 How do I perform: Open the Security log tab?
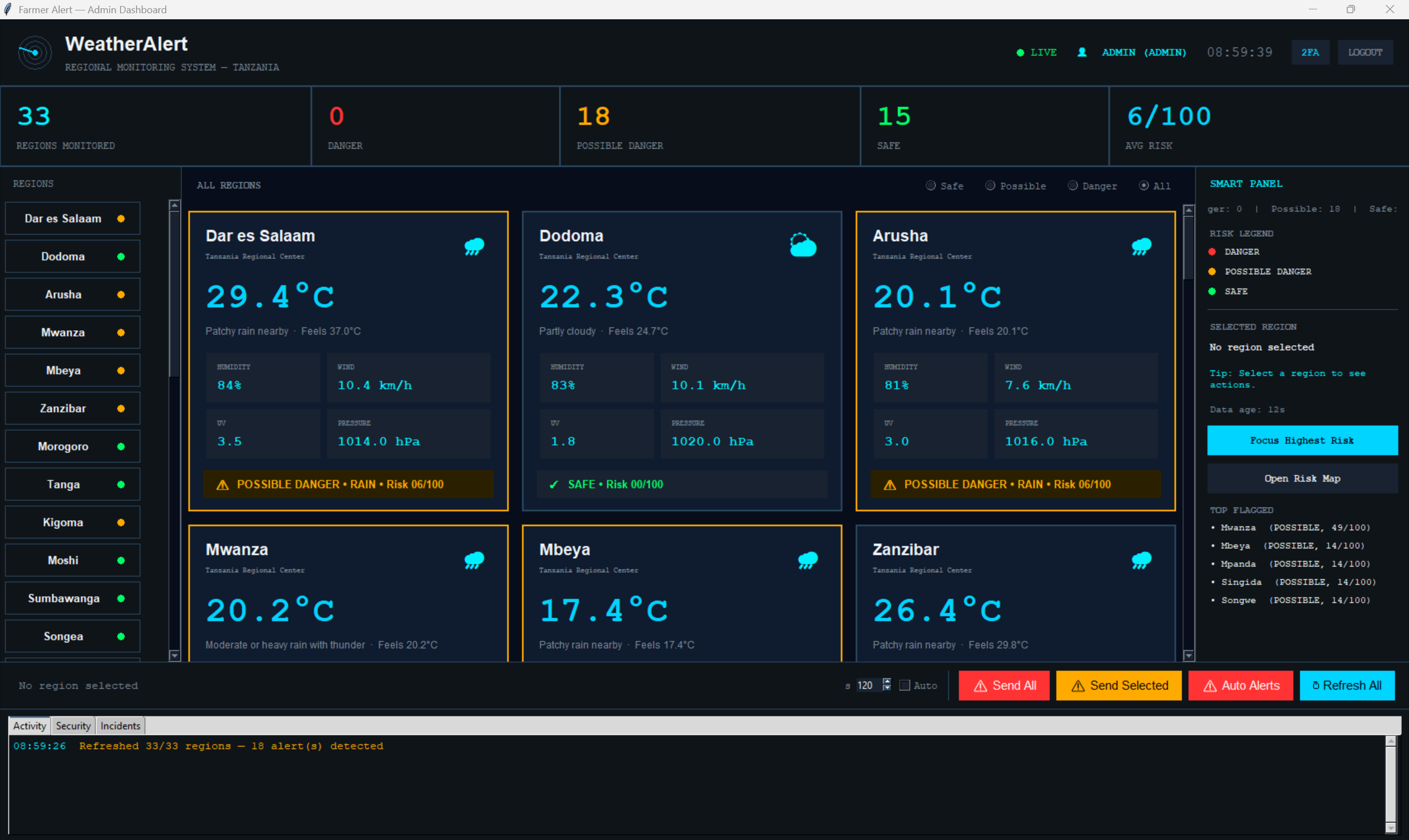click(73, 726)
